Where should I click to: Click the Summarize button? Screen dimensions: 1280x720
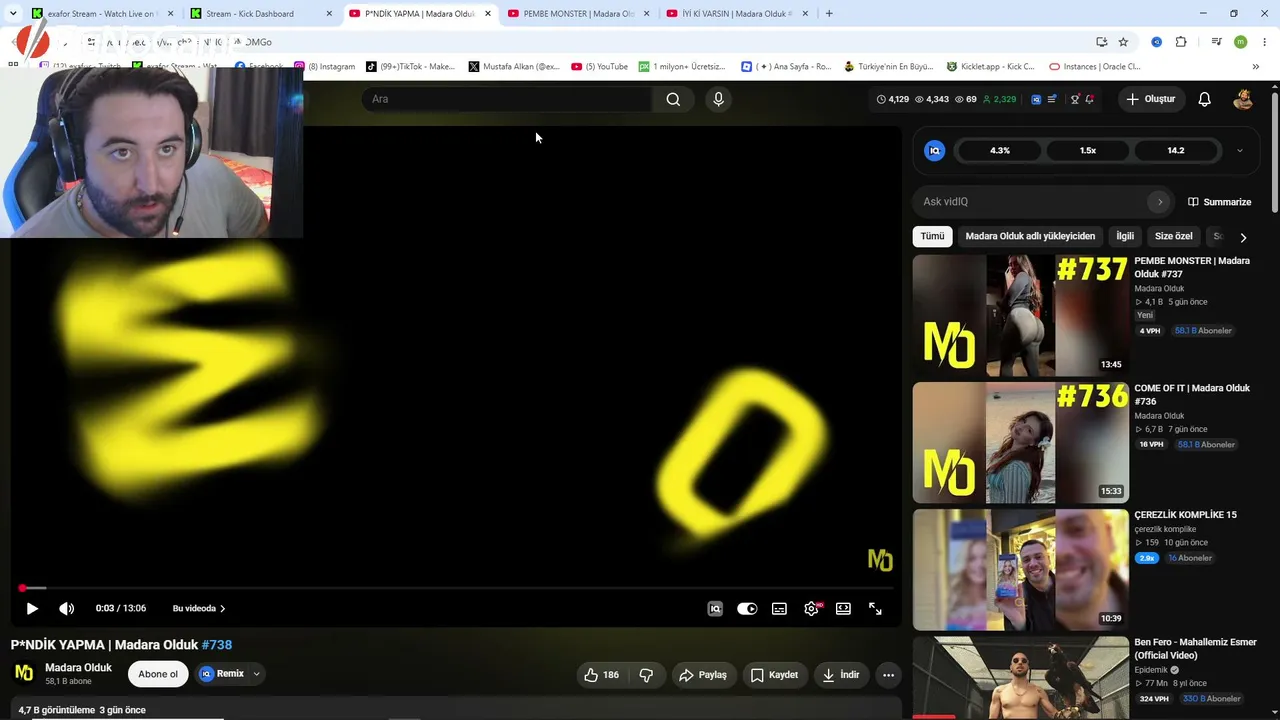pos(1220,202)
